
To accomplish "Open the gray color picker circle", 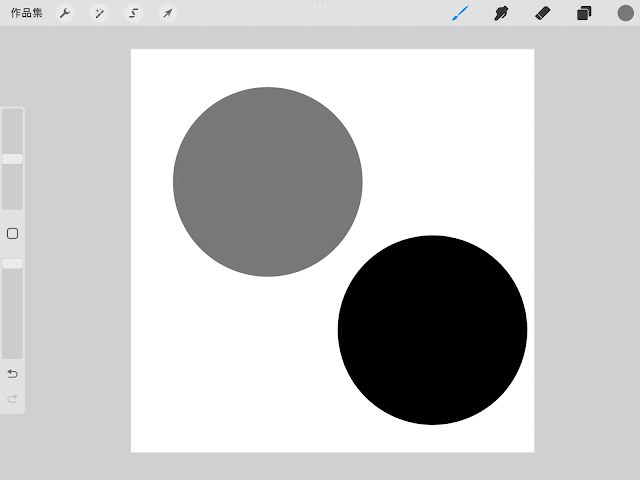I will pos(625,13).
